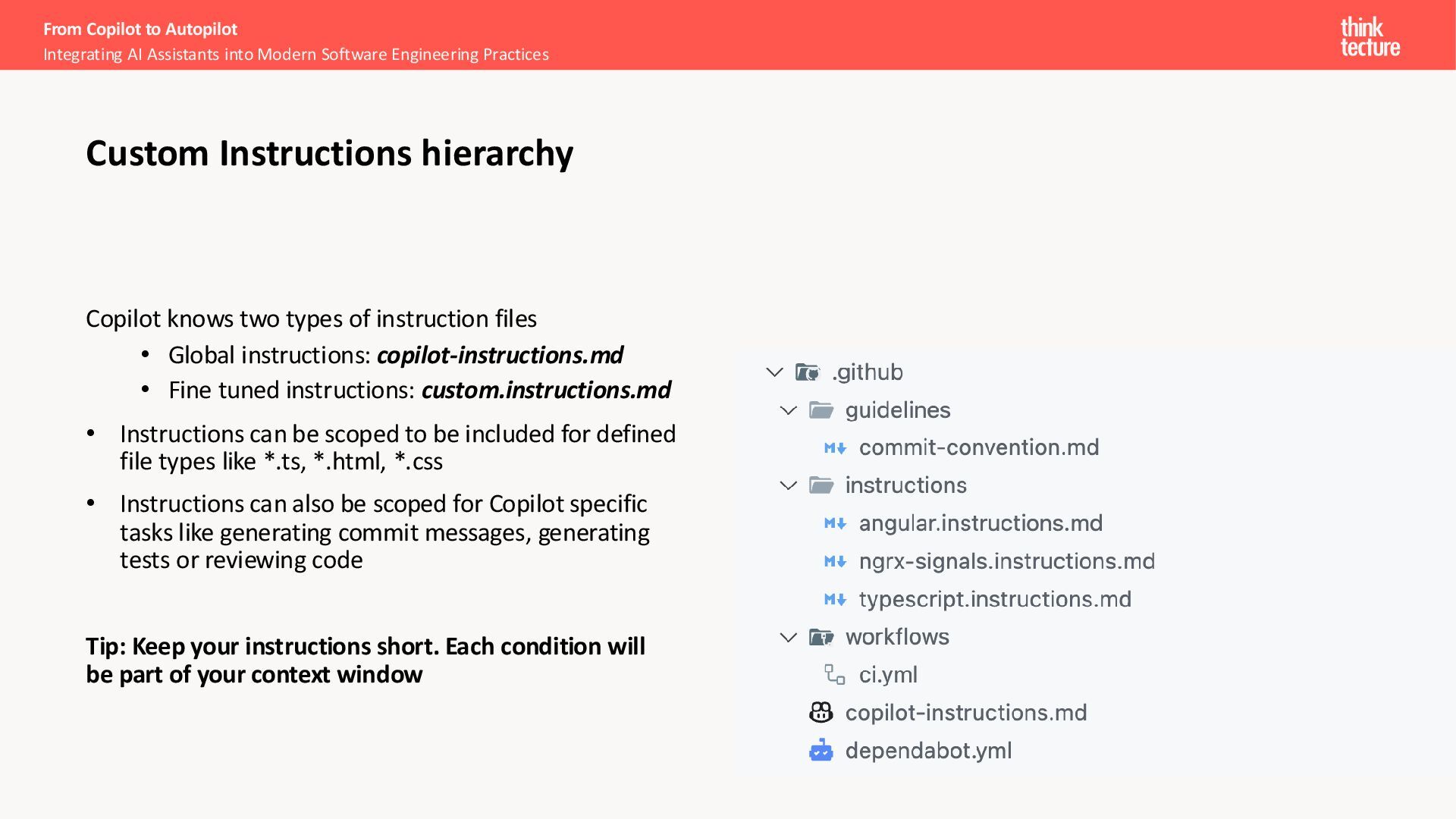
Task: Select copilot-instructions.md file name
Action: click(x=965, y=713)
